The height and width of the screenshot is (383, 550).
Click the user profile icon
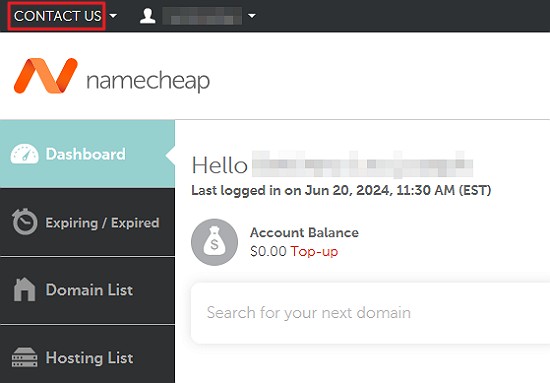click(147, 16)
